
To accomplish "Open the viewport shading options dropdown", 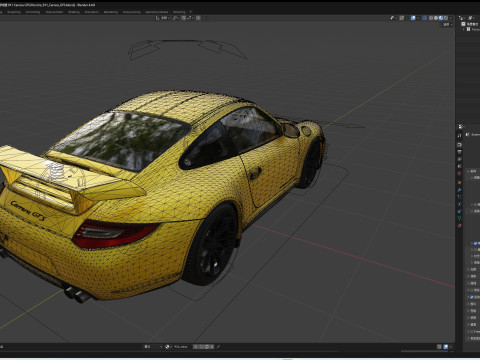I will tap(451, 18).
